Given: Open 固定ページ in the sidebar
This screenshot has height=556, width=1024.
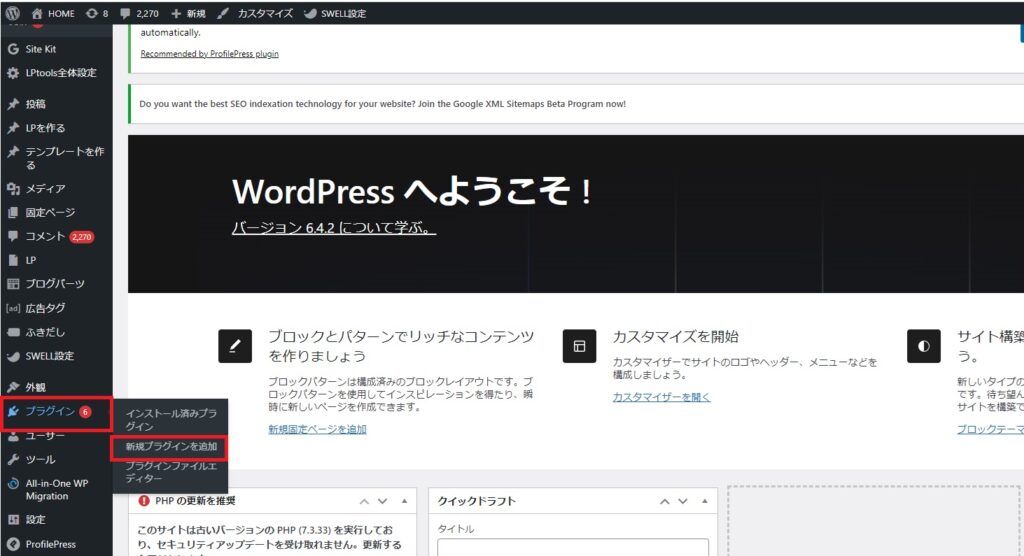Looking at the screenshot, I should click(50, 212).
